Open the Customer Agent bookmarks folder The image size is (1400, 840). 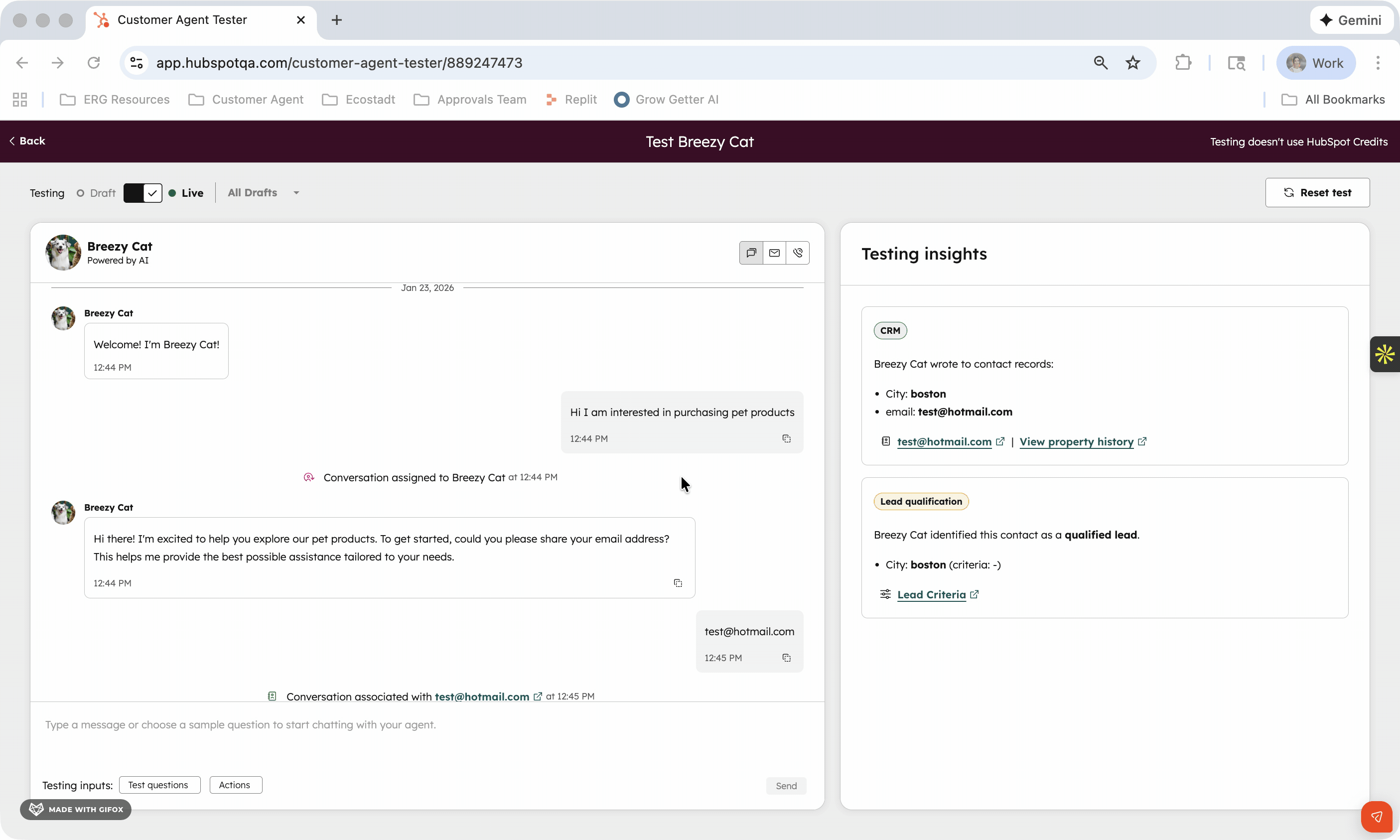pyautogui.click(x=246, y=100)
